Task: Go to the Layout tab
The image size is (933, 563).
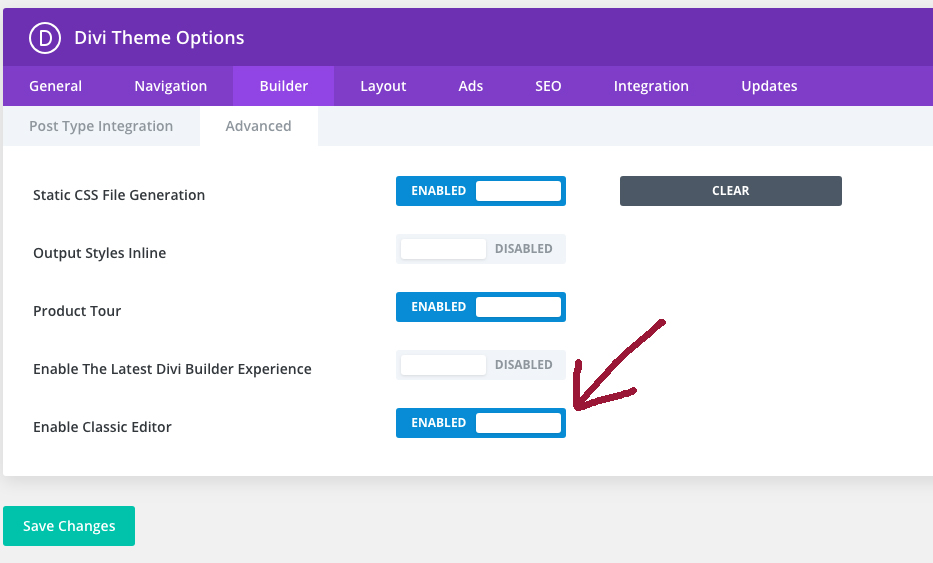Action: coord(383,86)
